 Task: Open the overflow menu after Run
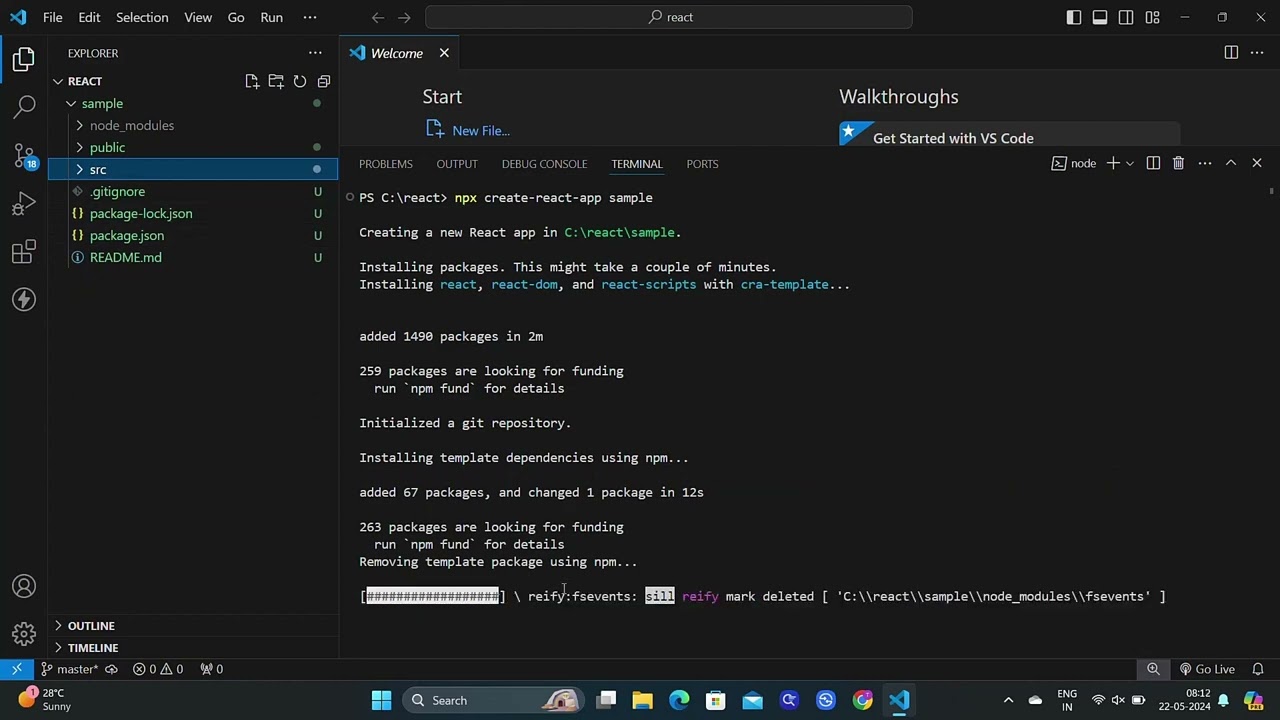(310, 17)
